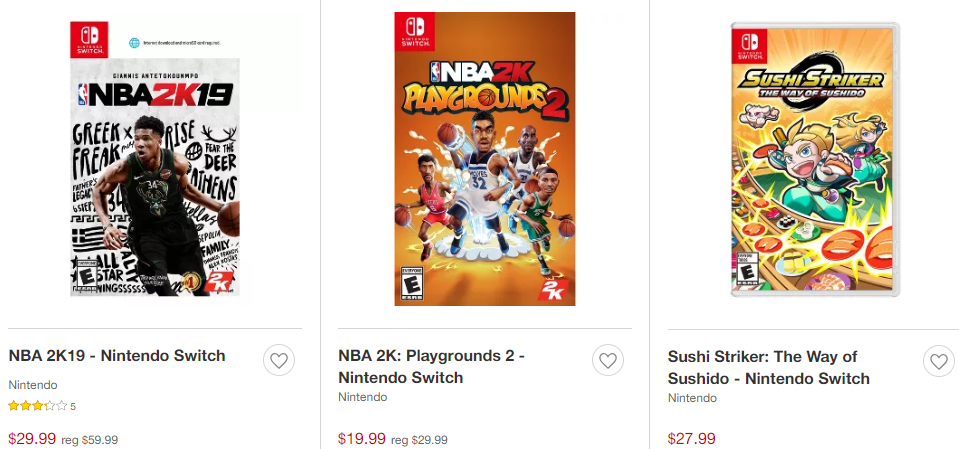The height and width of the screenshot is (449, 959).
Task: Click the Nintendo brand under Sushi Striker
Action: (692, 398)
